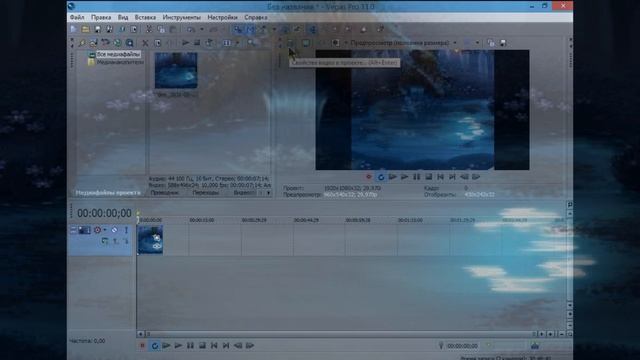The width and height of the screenshot is (640, 360).
Task: Open the docked tabs list arrow
Action: (x=269, y=193)
